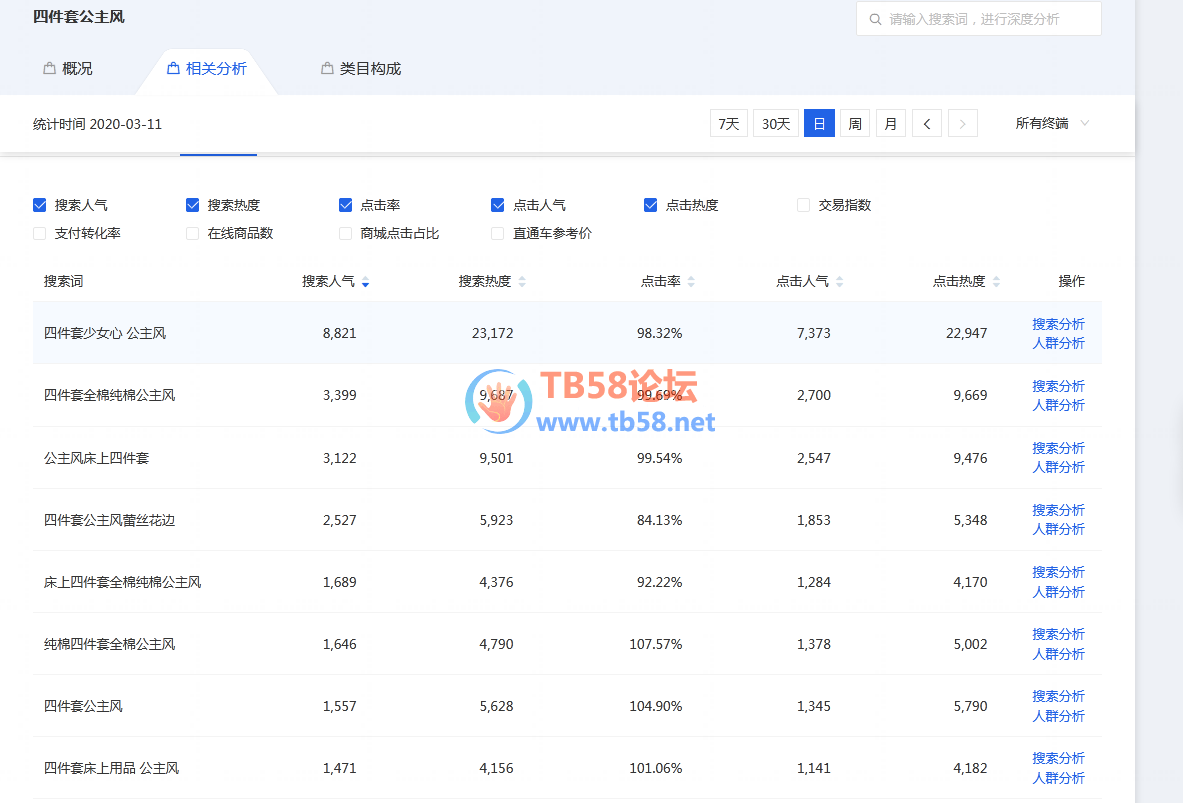Enable the 直通车参考价 checkbox
1183x803 pixels.
[x=498, y=234]
